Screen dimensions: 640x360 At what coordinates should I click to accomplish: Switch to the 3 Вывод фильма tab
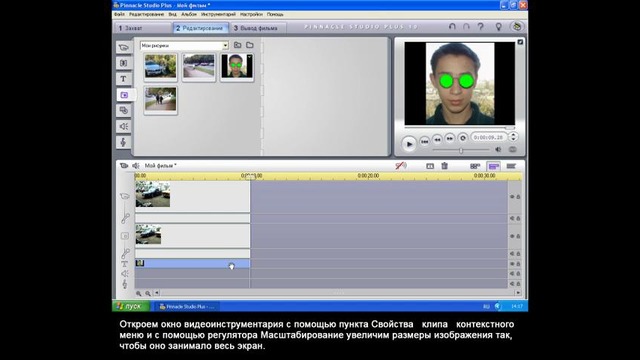click(258, 28)
